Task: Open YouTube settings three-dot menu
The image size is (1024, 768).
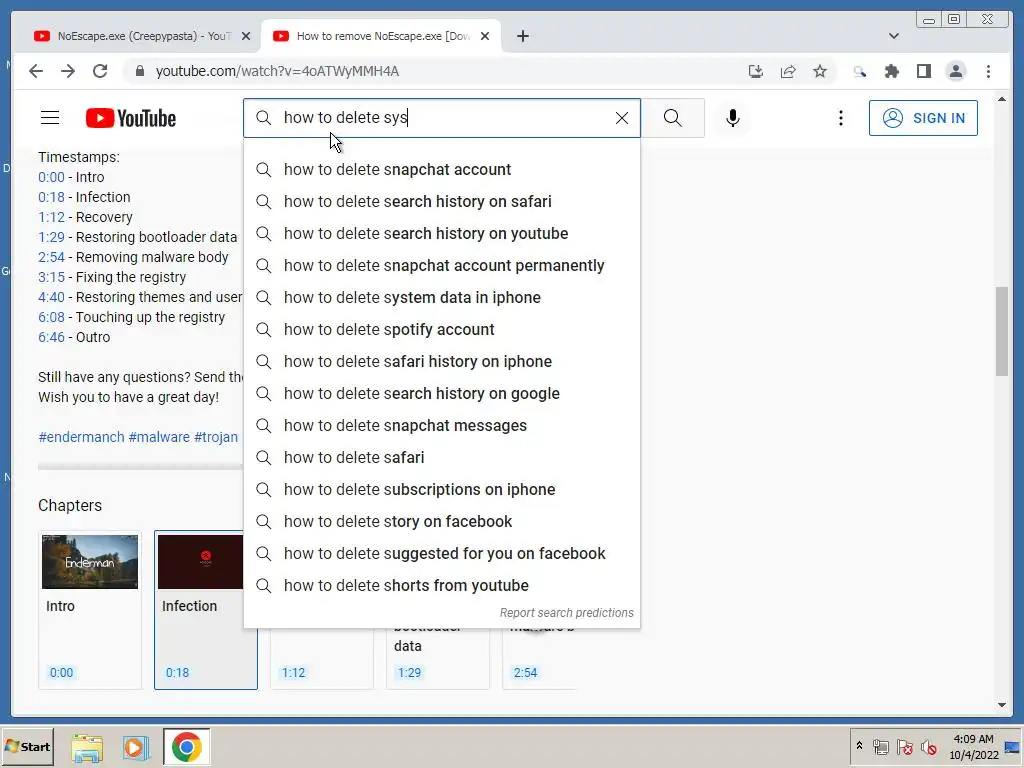Action: [x=840, y=118]
